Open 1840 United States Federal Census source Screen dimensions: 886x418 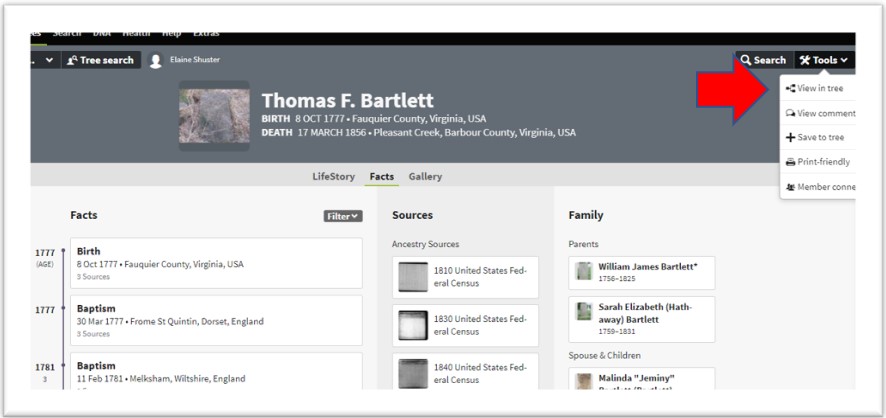(465, 371)
